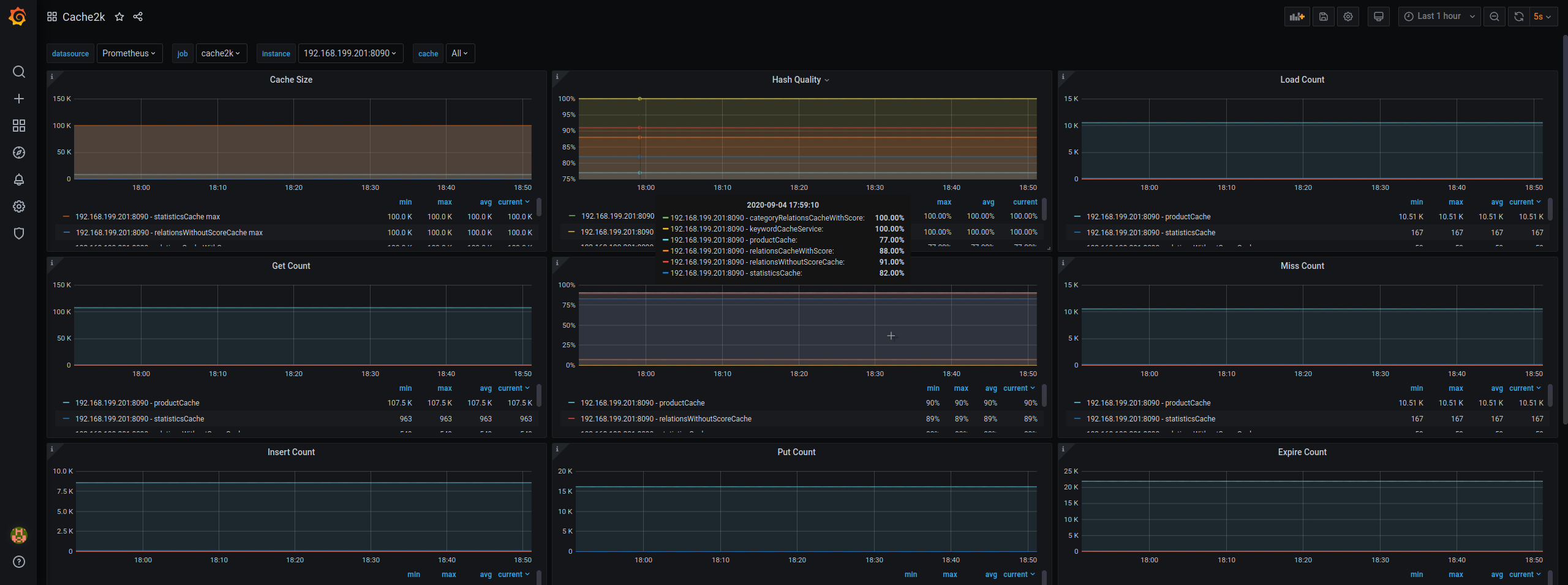
Task: Open the 5s refresh interval dropdown
Action: click(1542, 17)
